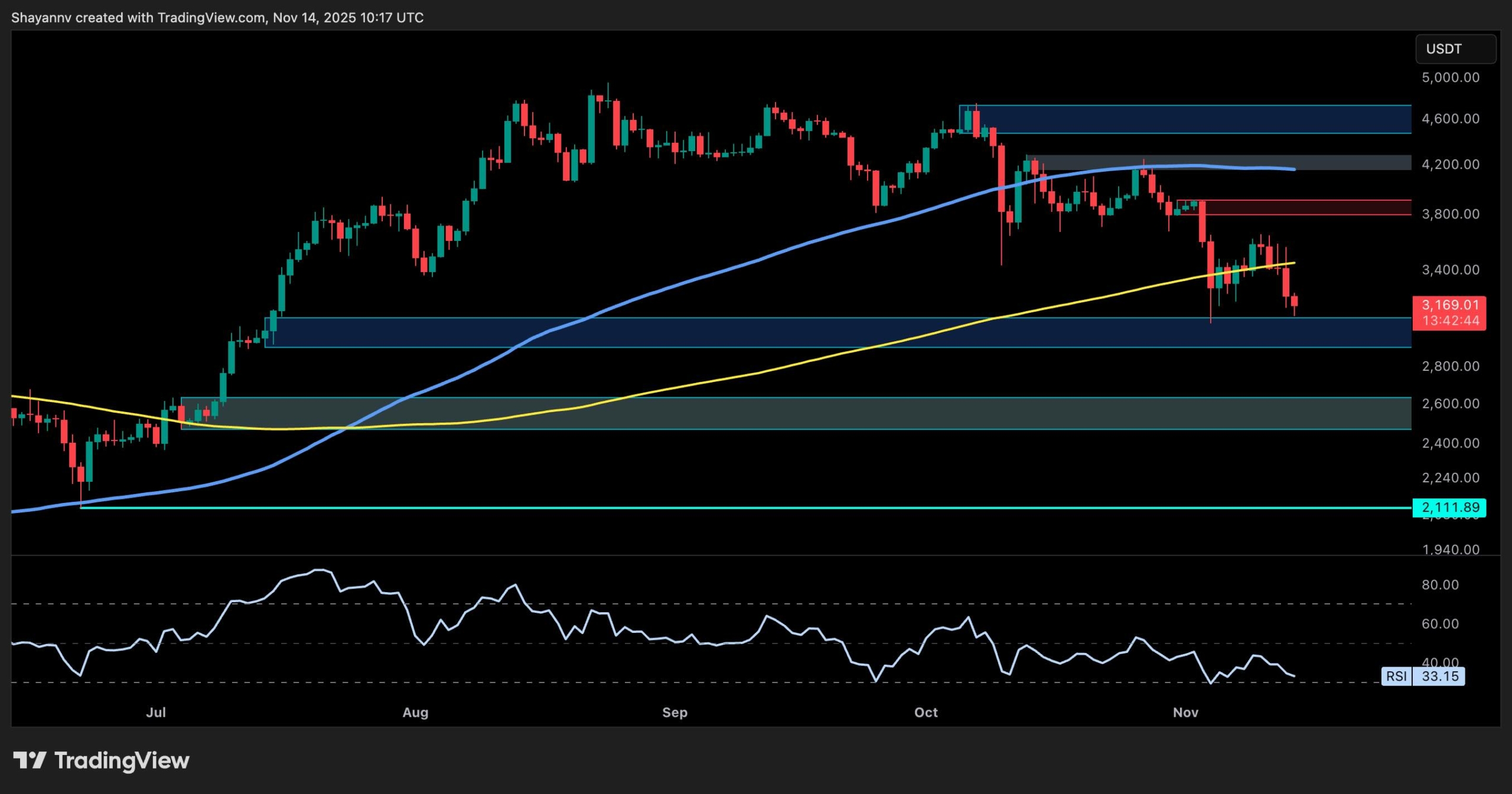The image size is (1512, 794).
Task: Click the Oct label on the time axis
Action: [926, 713]
